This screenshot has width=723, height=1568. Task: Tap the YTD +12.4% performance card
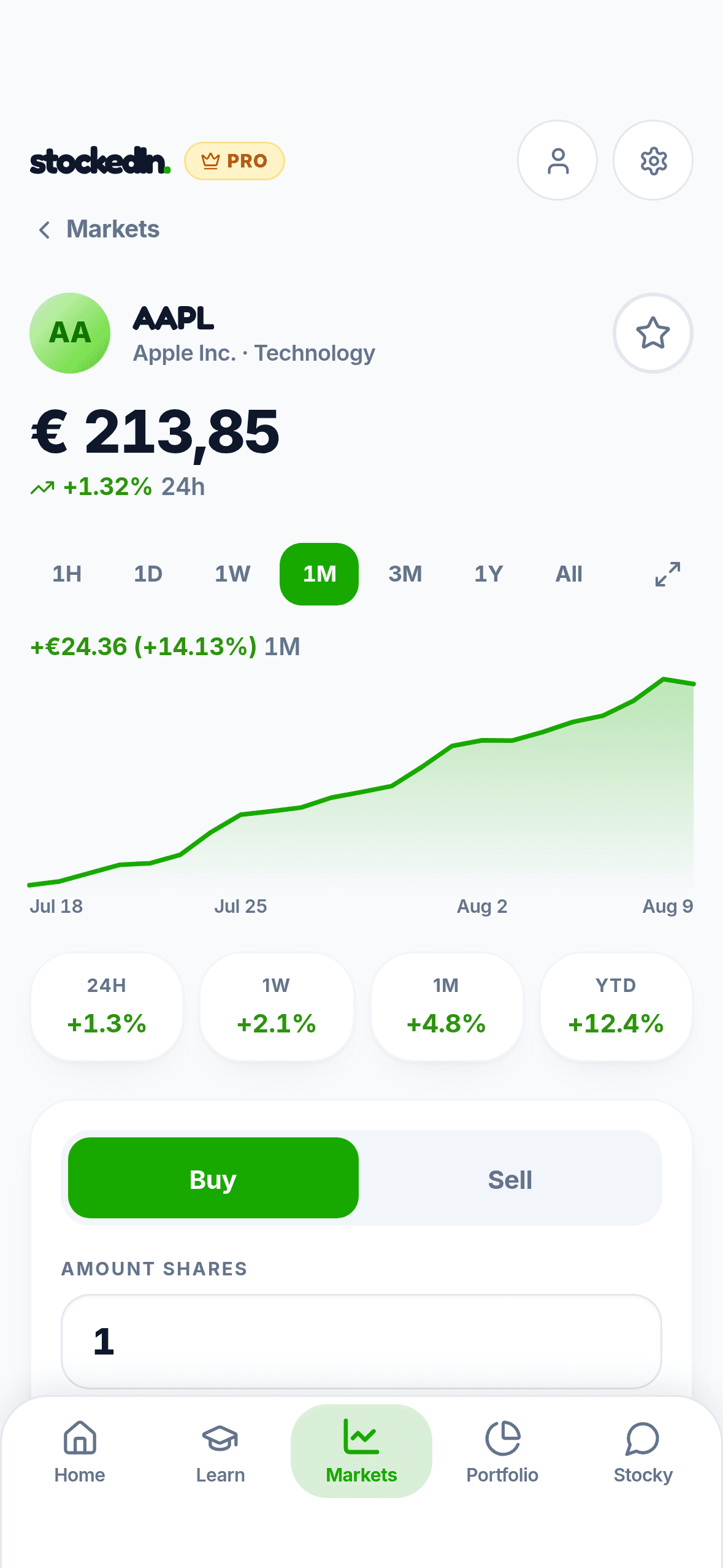coord(616,1007)
